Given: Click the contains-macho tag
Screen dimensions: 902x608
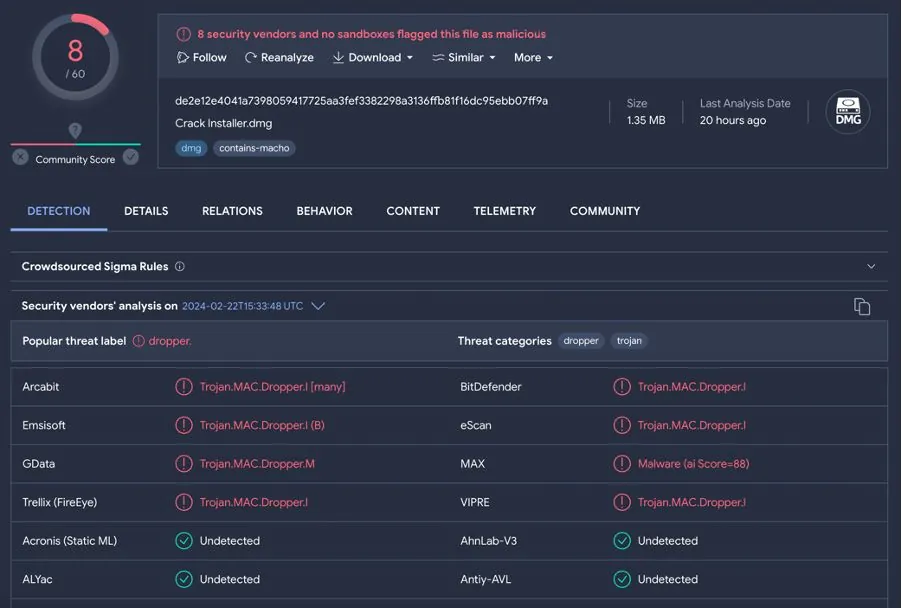Looking at the screenshot, I should click(254, 148).
